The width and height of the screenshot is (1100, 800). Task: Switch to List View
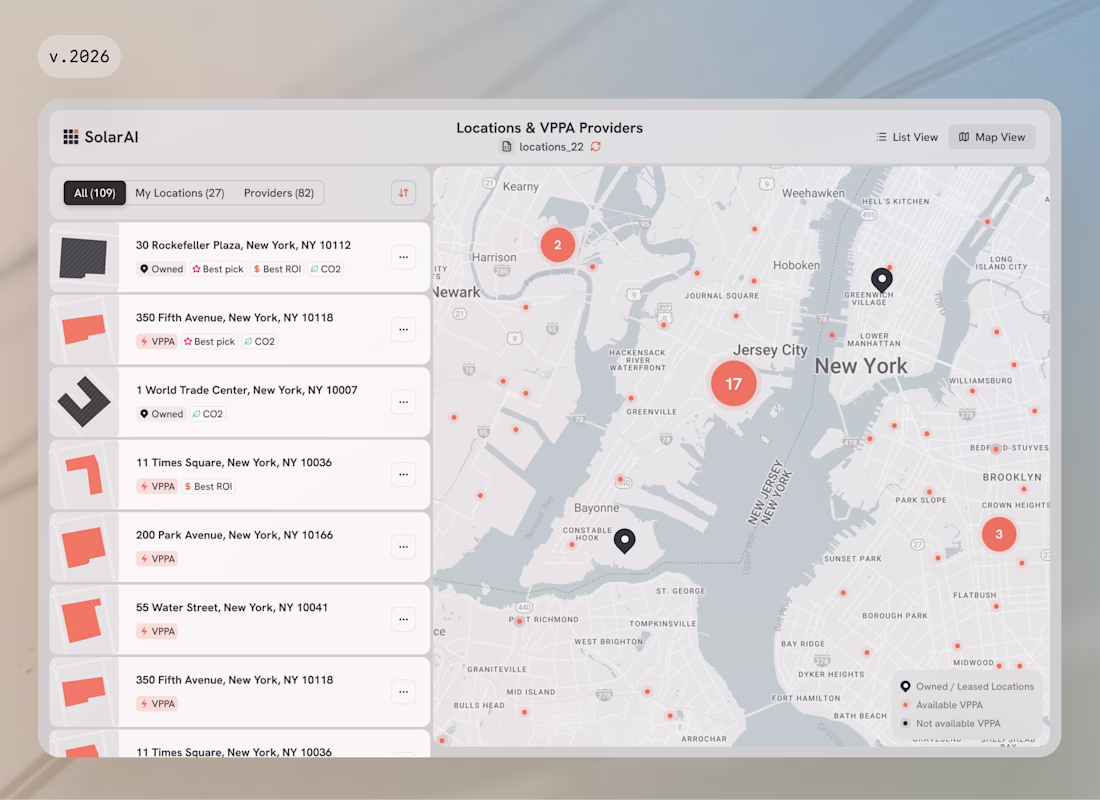click(907, 137)
